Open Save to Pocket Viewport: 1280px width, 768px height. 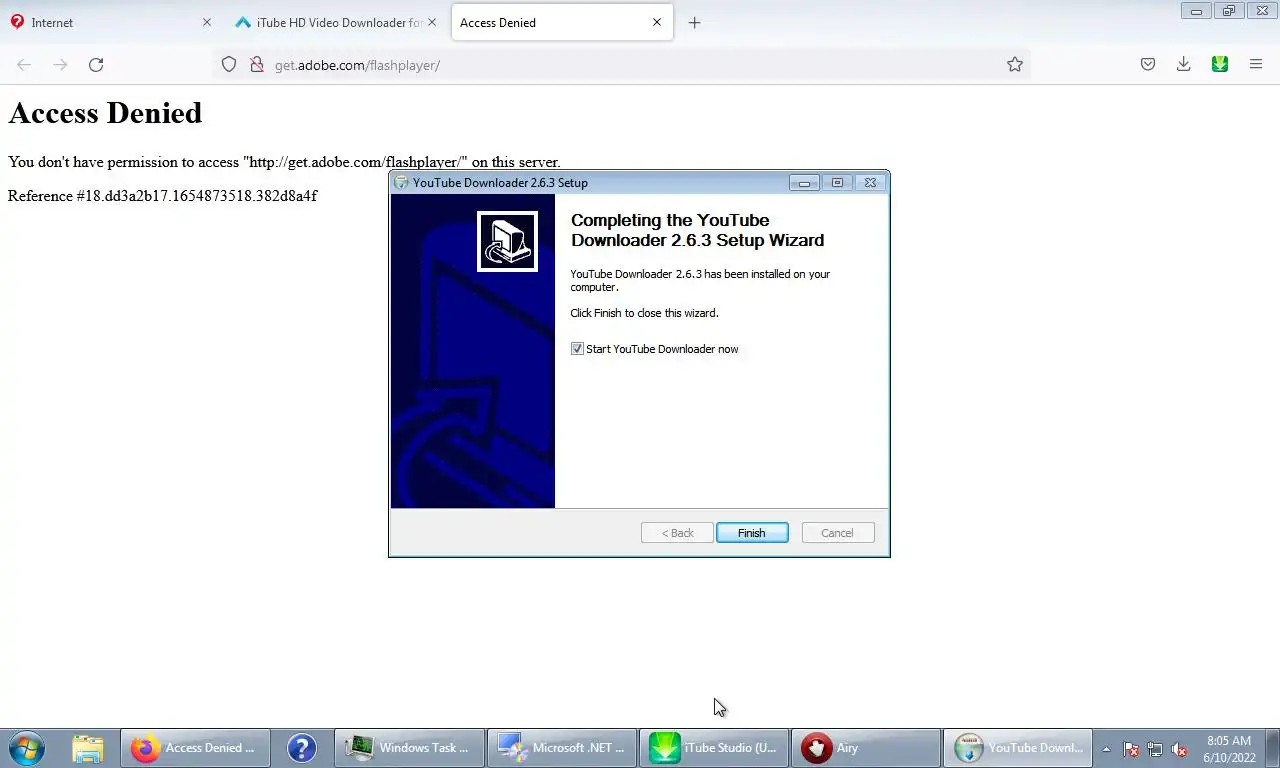[x=1148, y=65]
